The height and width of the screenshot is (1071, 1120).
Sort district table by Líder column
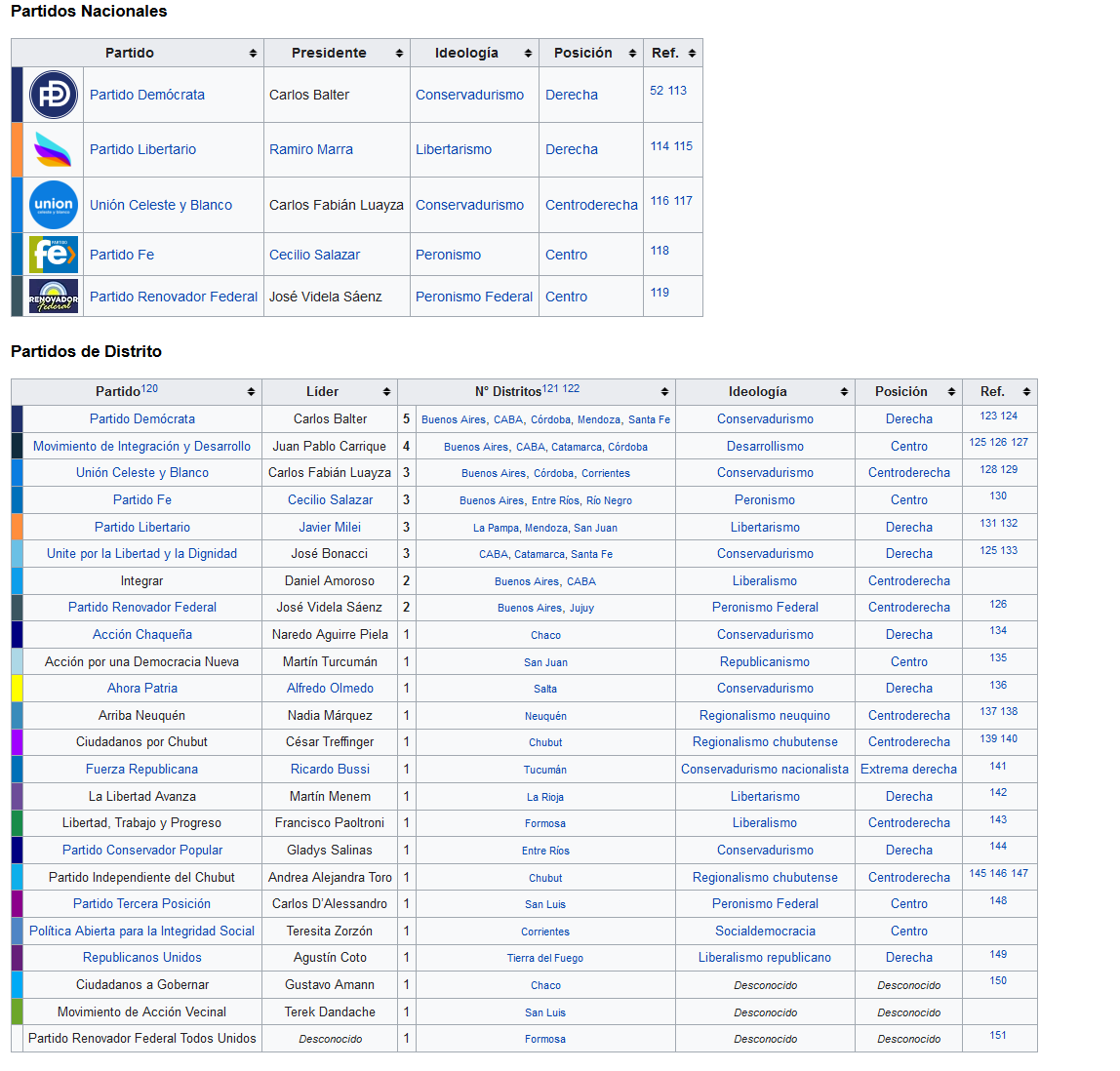pos(386,392)
